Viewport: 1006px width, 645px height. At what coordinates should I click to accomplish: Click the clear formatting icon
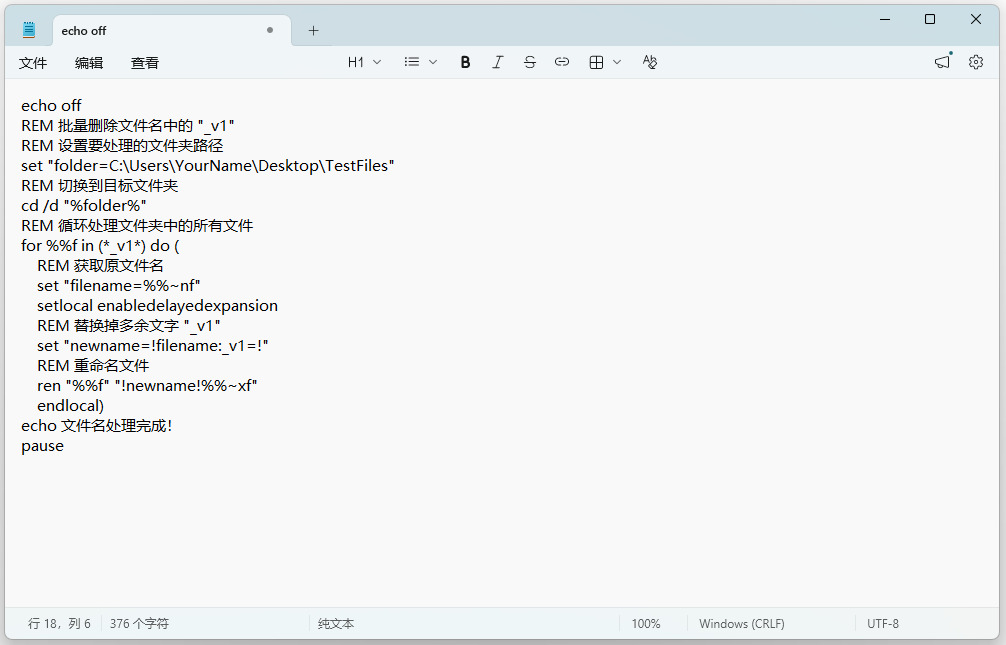pyautogui.click(x=650, y=62)
